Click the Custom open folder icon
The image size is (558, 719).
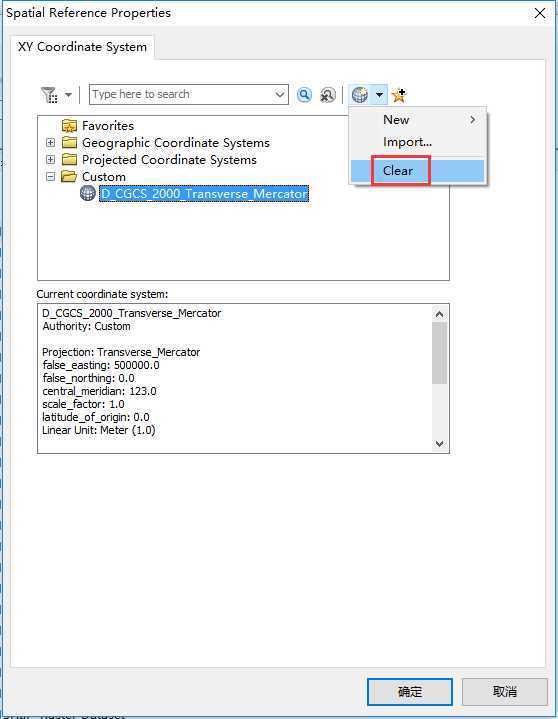point(69,176)
